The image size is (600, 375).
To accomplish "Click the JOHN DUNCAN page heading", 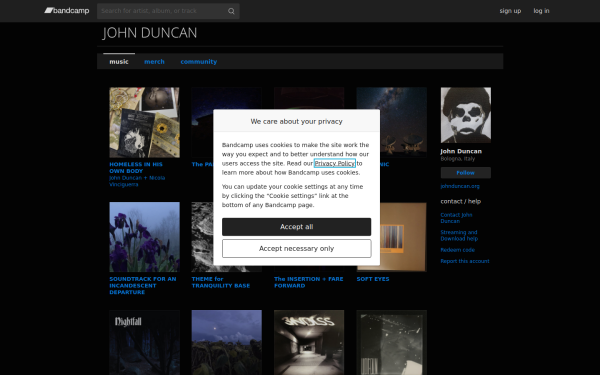I will (150, 33).
